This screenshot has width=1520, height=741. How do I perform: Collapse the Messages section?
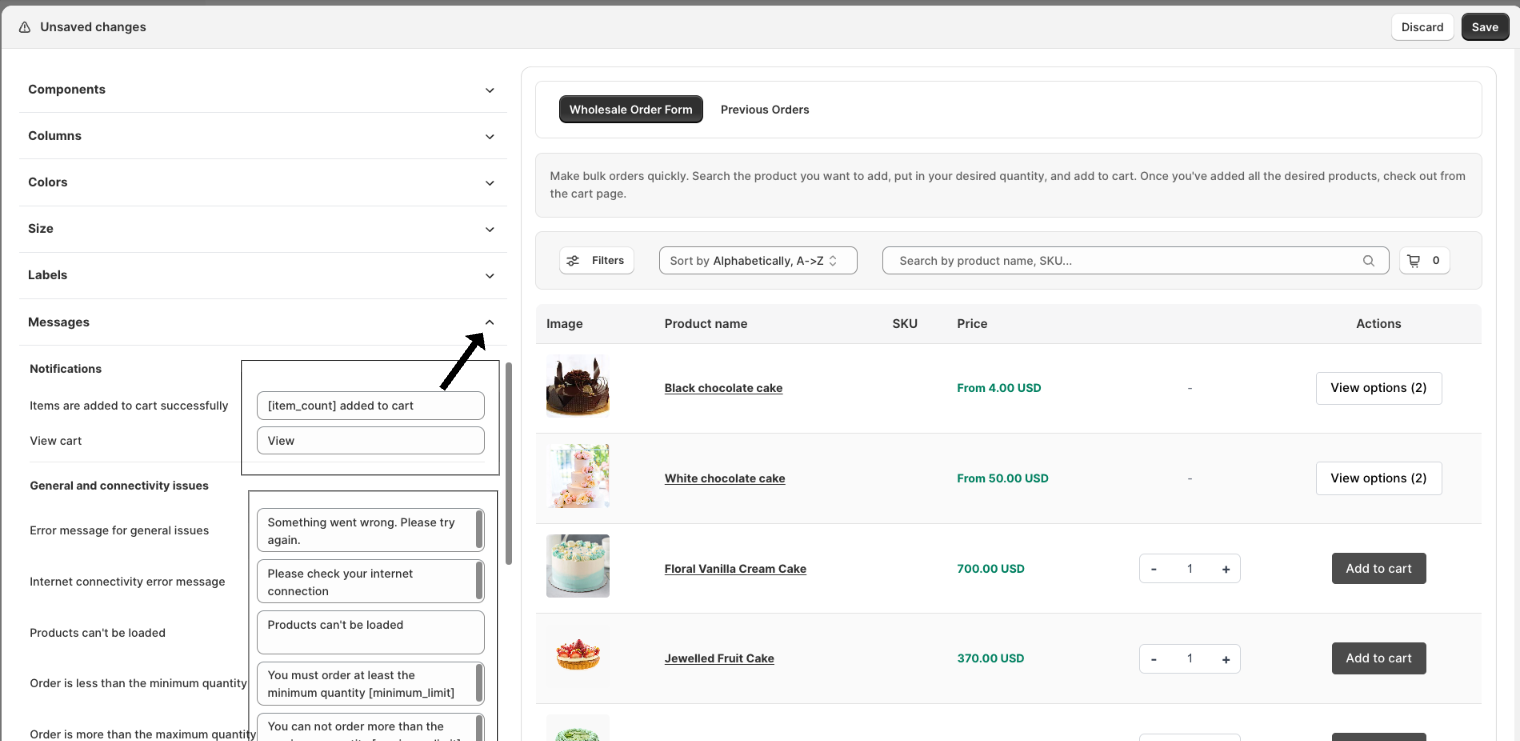point(489,322)
